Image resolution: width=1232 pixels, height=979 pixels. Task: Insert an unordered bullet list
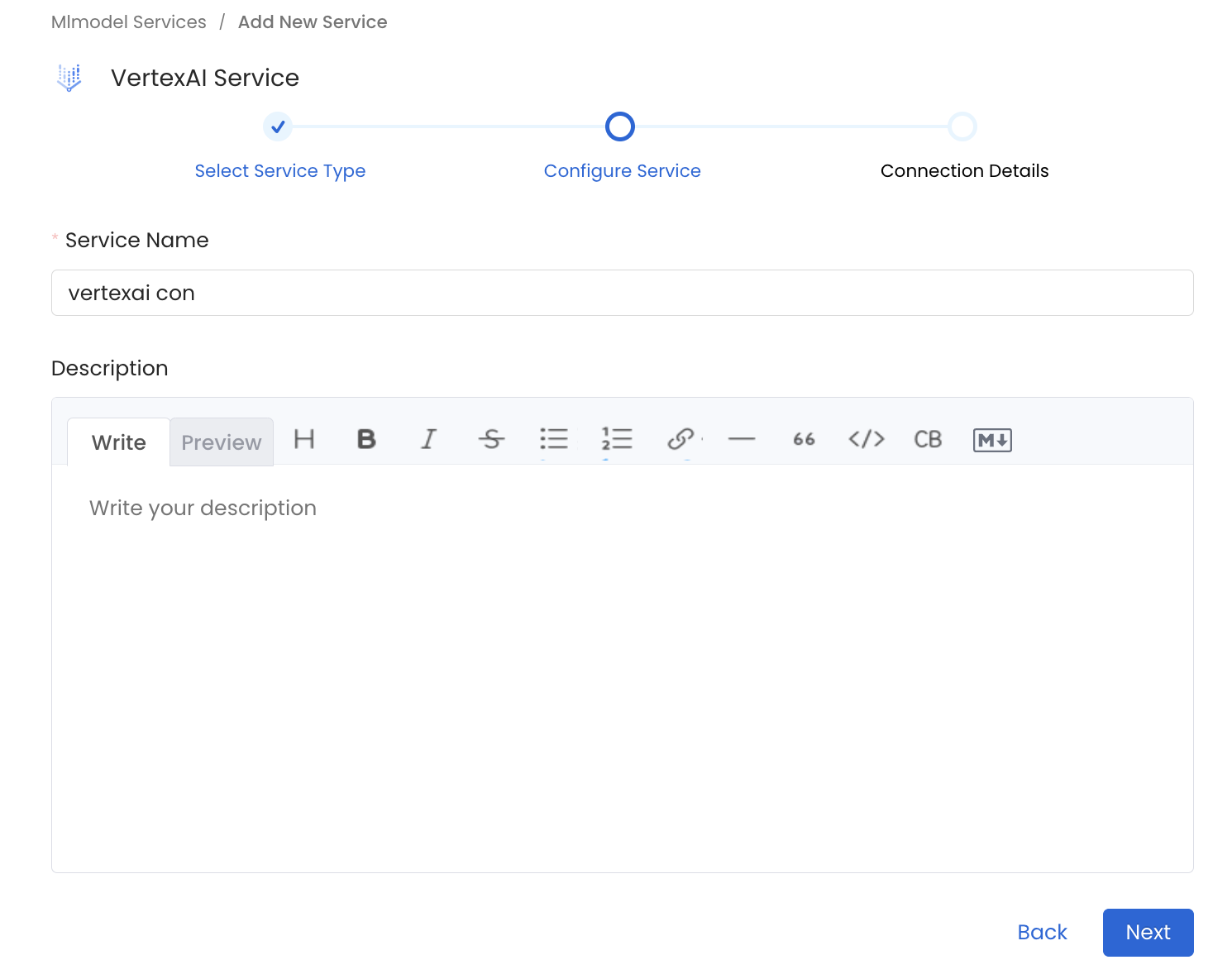pyautogui.click(x=553, y=439)
